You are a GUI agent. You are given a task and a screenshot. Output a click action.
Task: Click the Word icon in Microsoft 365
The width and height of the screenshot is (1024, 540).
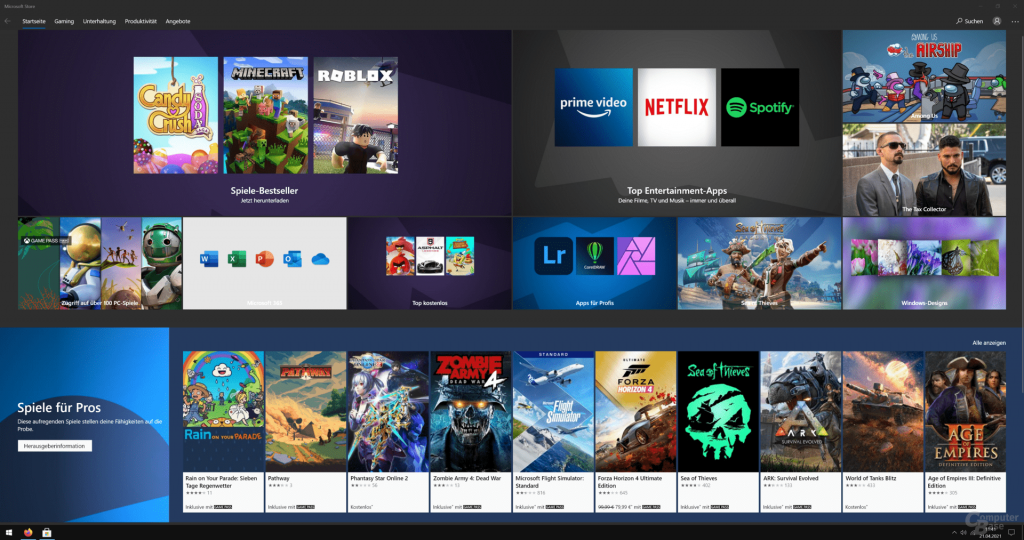click(x=209, y=259)
